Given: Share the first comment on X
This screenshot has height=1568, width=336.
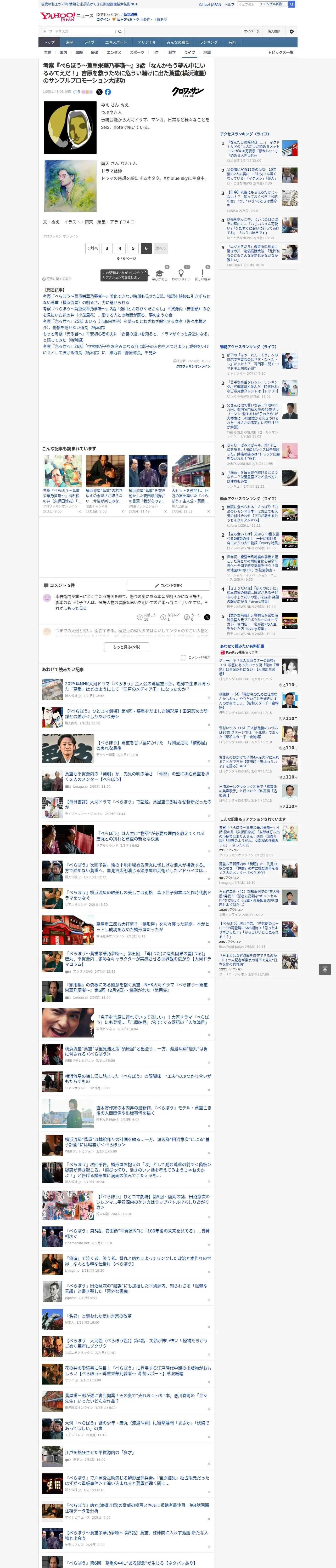Looking at the screenshot, I should click(207, 617).
